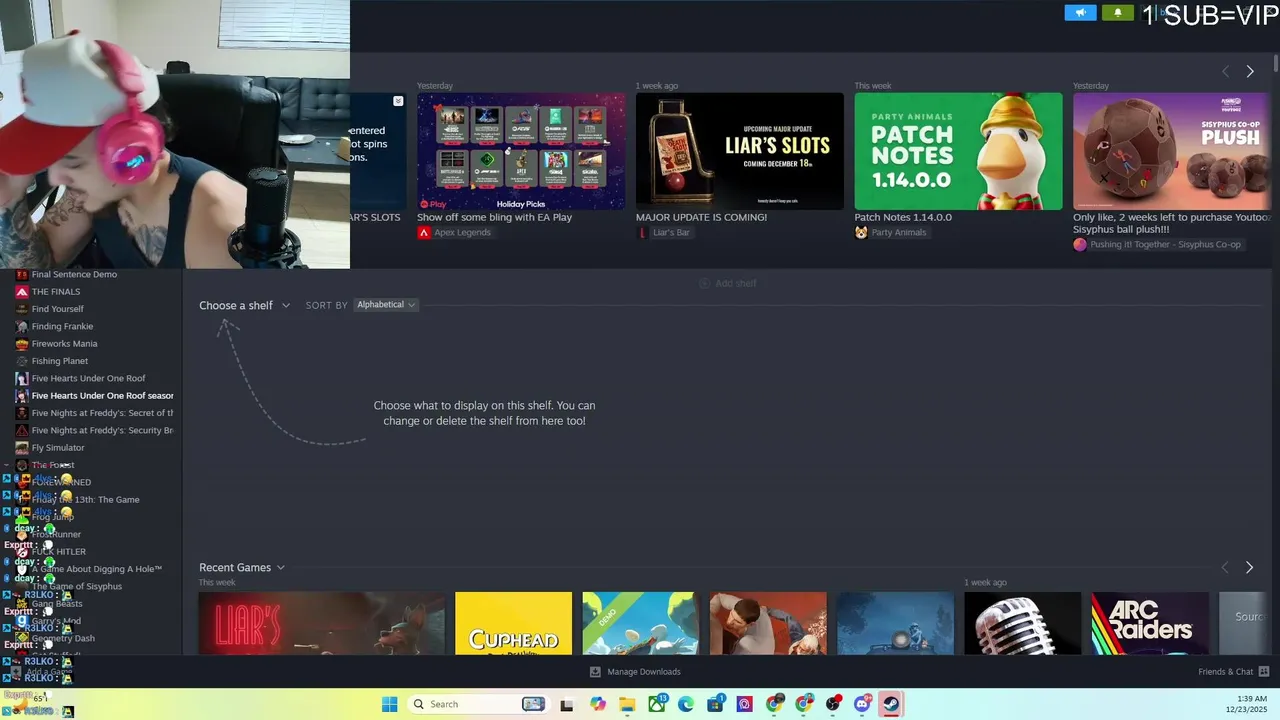Open the Liar's Slots major update thumbnail
This screenshot has height=720, width=1280.
point(740,151)
